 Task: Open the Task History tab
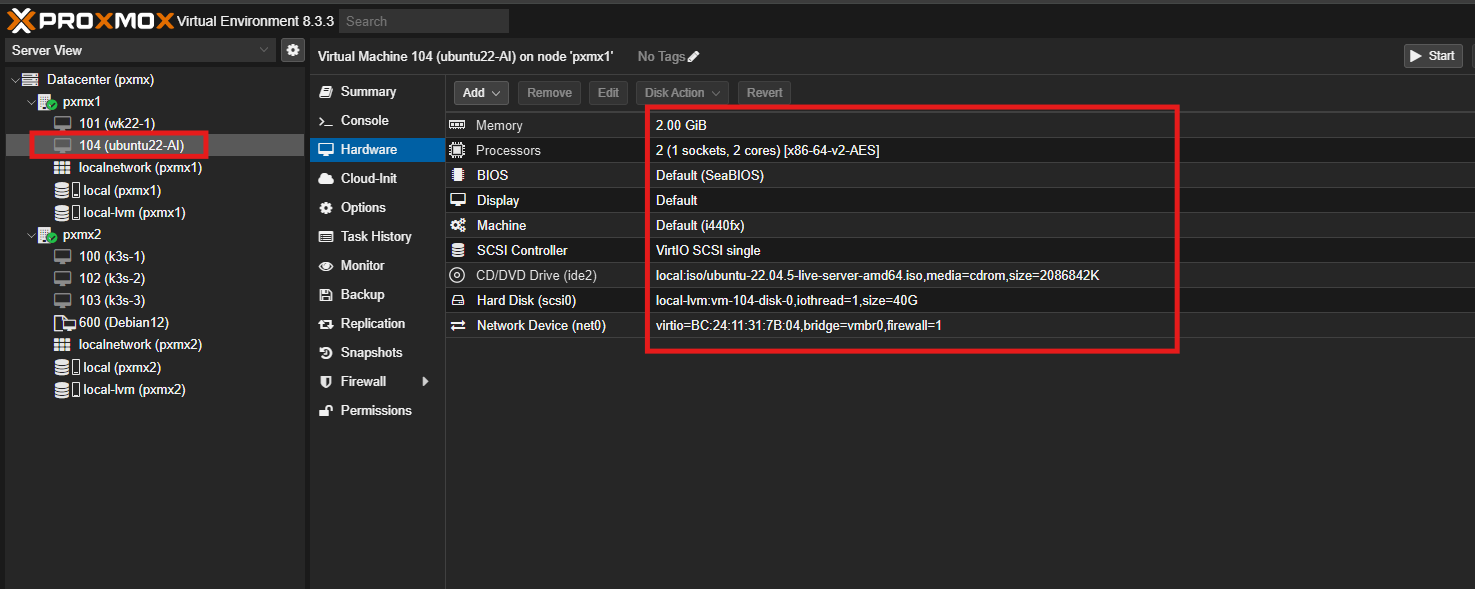coord(377,237)
